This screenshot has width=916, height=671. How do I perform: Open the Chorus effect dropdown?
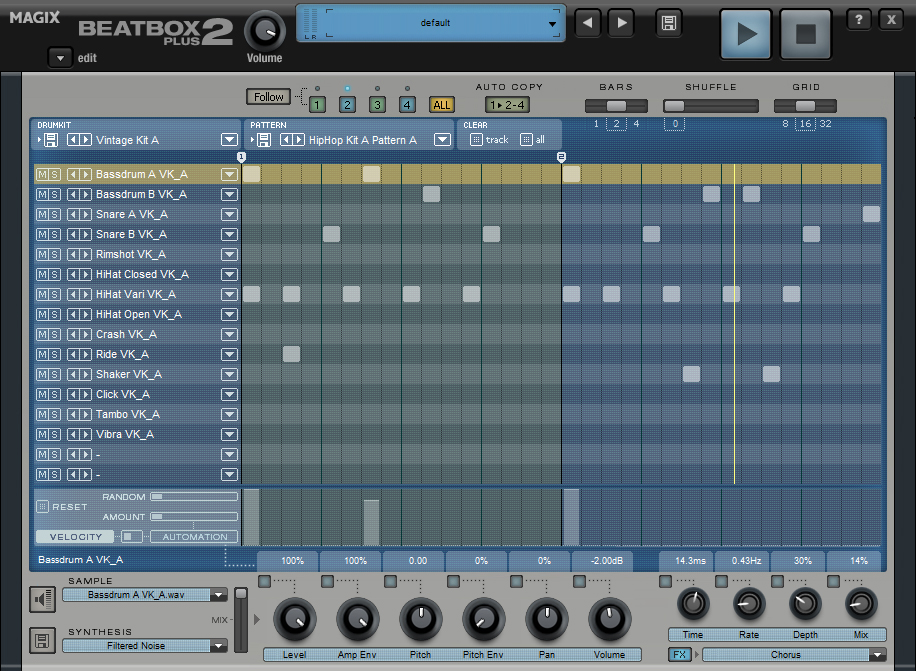(x=877, y=655)
